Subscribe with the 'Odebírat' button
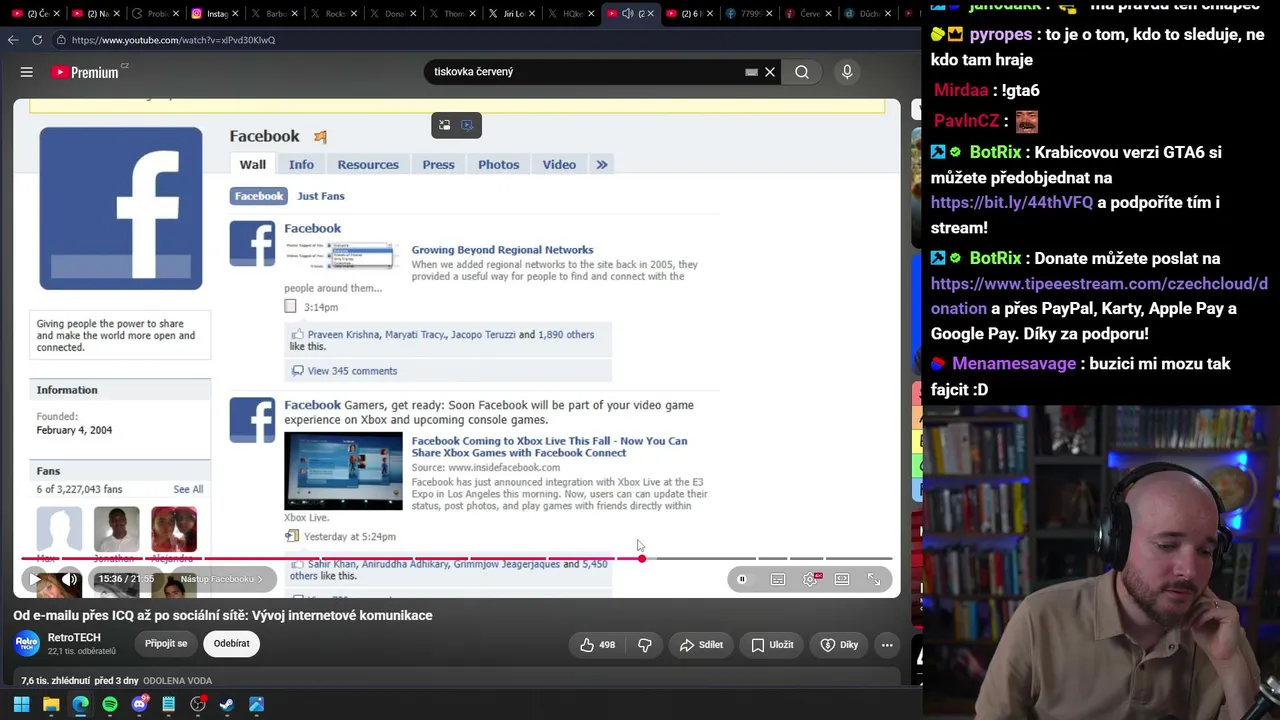This screenshot has height=720, width=1280. (231, 643)
